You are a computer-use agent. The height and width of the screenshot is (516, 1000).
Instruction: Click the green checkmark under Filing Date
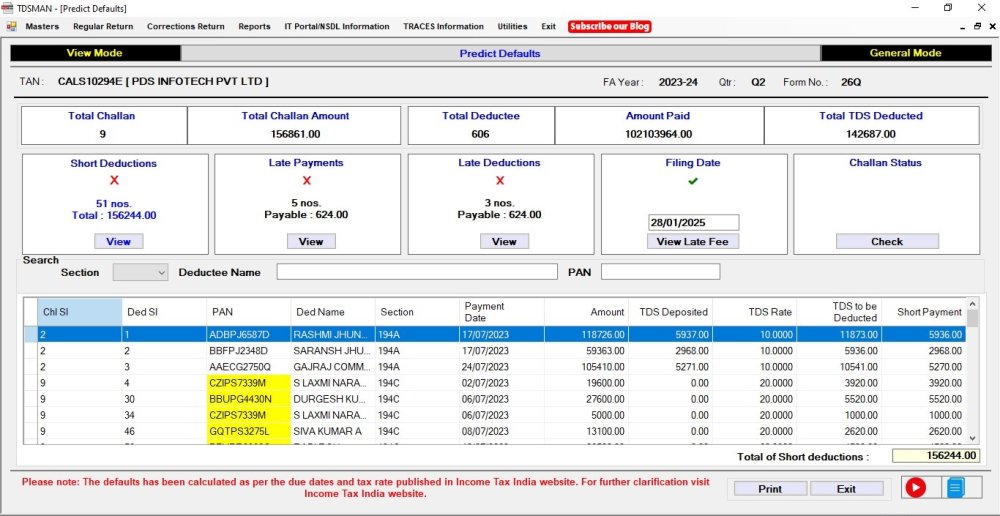693,181
